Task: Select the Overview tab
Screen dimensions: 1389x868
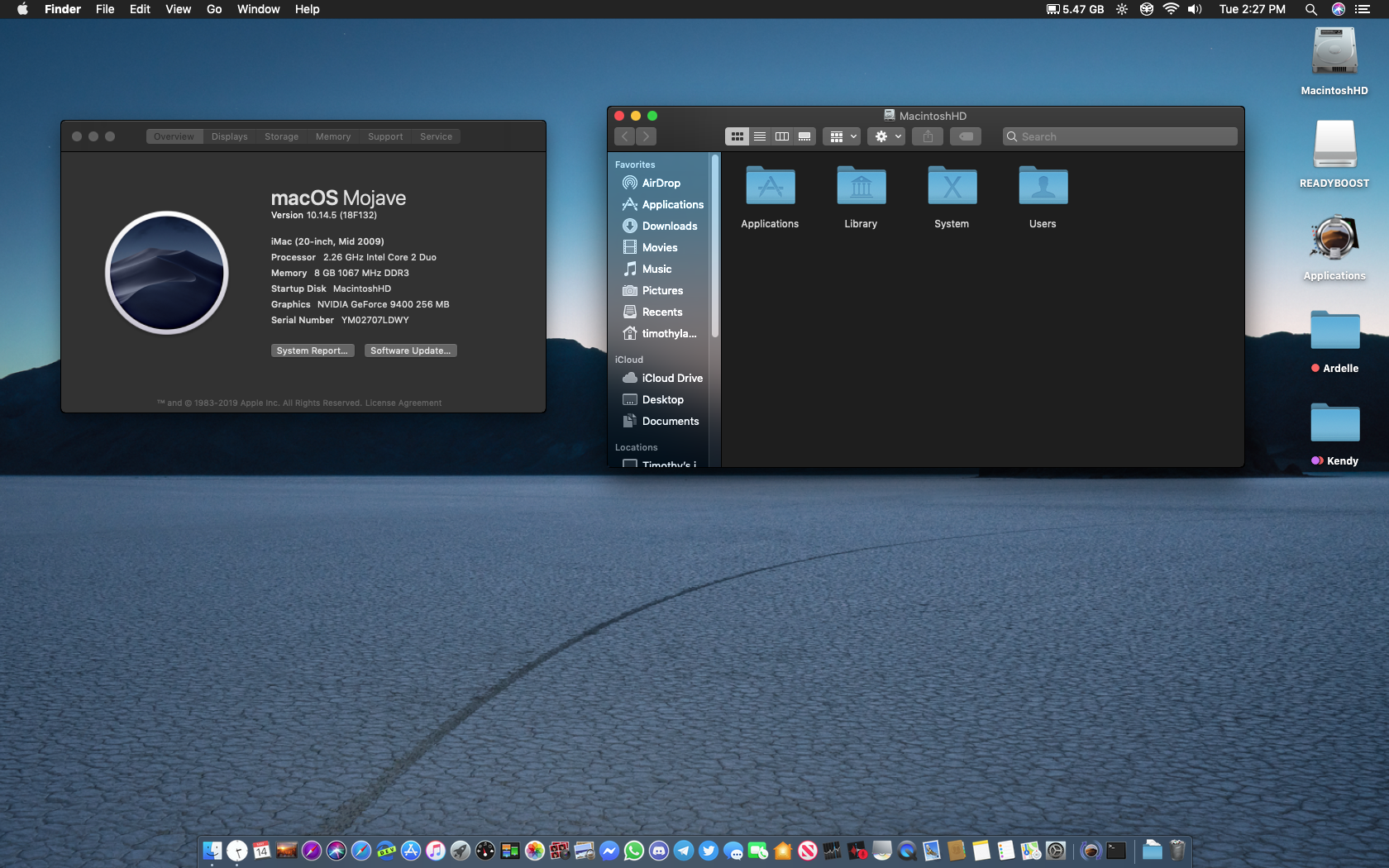Action: point(174,136)
